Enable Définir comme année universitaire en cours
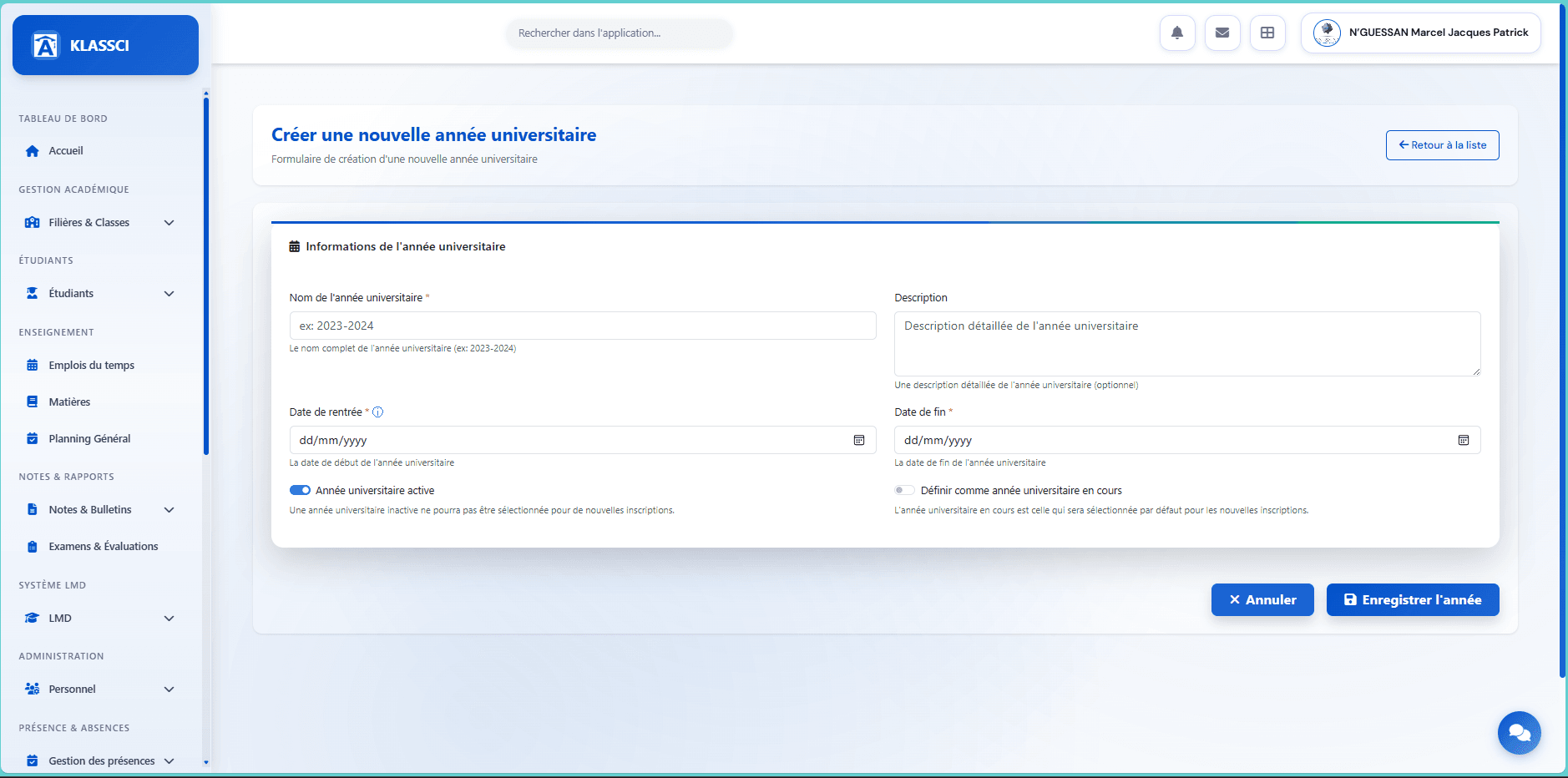 tap(904, 490)
